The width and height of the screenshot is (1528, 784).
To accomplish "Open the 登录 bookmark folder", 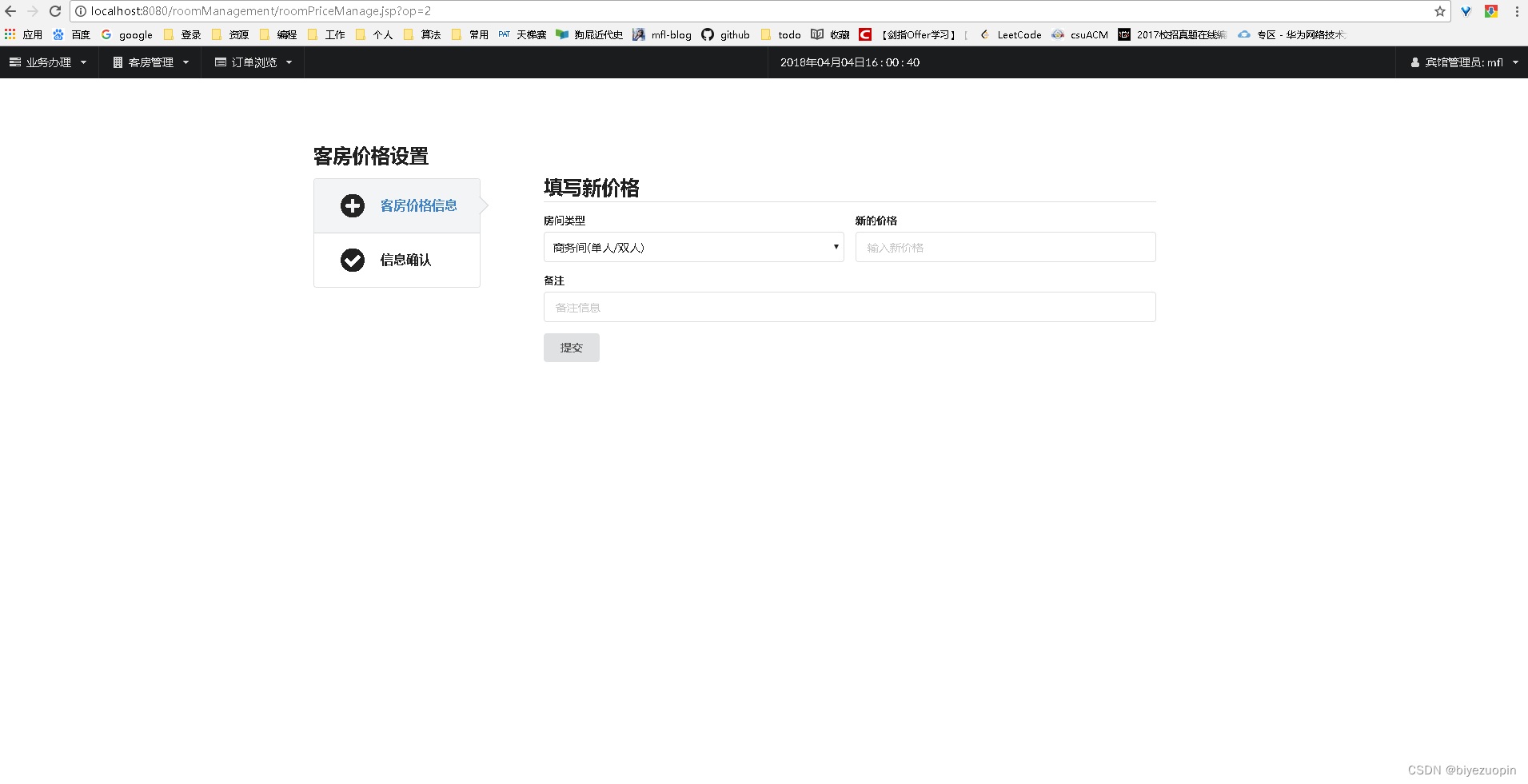I will (x=182, y=34).
